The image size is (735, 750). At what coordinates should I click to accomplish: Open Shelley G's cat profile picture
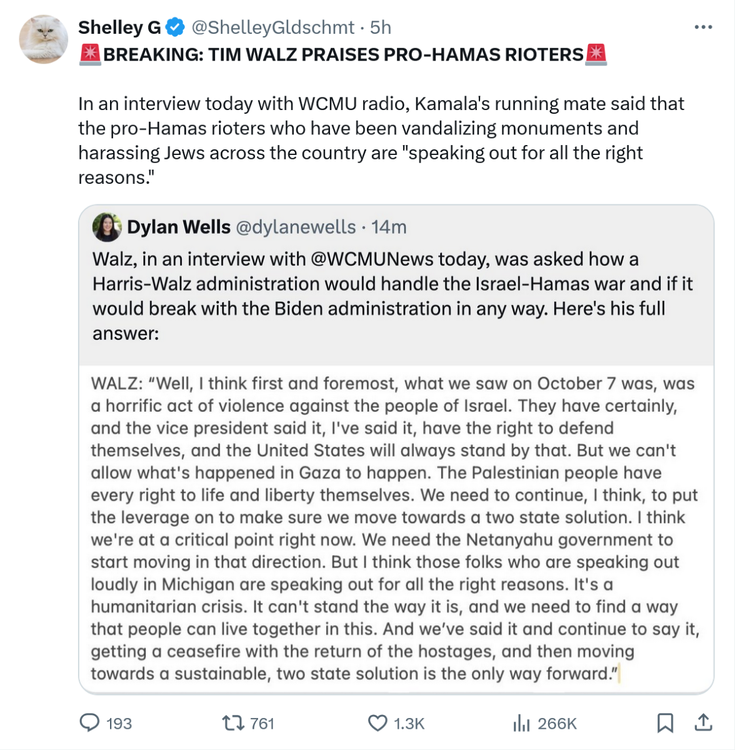44,40
